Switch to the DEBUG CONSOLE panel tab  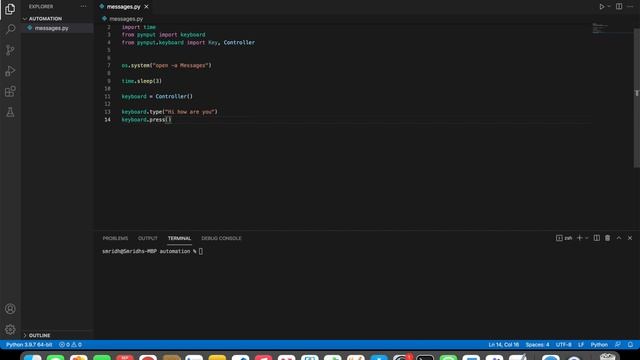coord(221,238)
